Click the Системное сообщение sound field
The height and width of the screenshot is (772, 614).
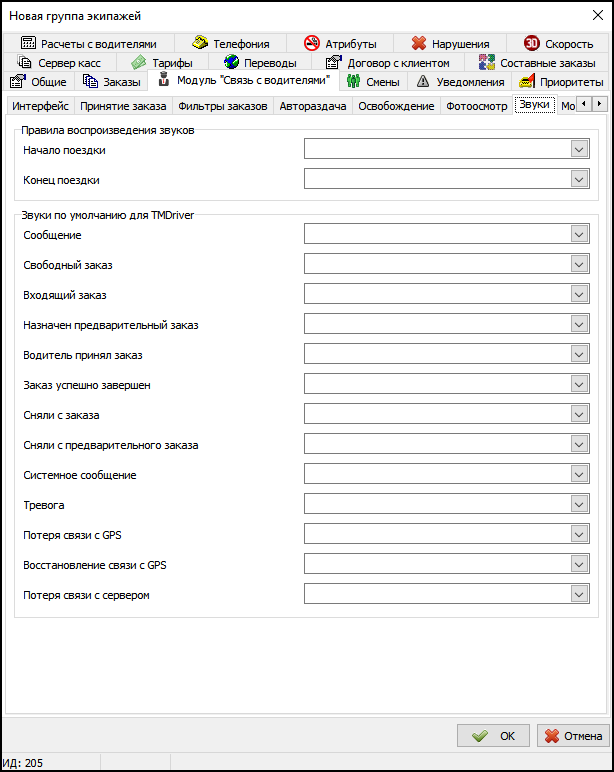(437, 474)
